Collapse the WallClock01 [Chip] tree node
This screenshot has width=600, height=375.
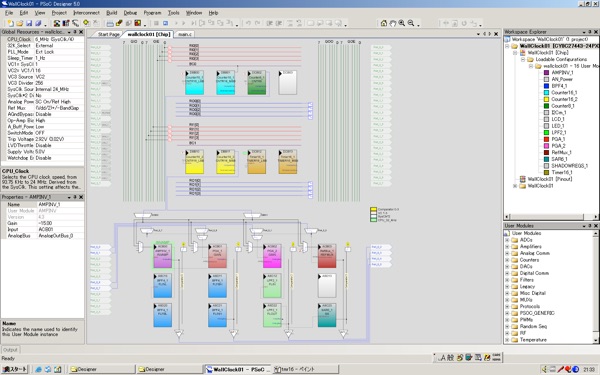coord(515,53)
